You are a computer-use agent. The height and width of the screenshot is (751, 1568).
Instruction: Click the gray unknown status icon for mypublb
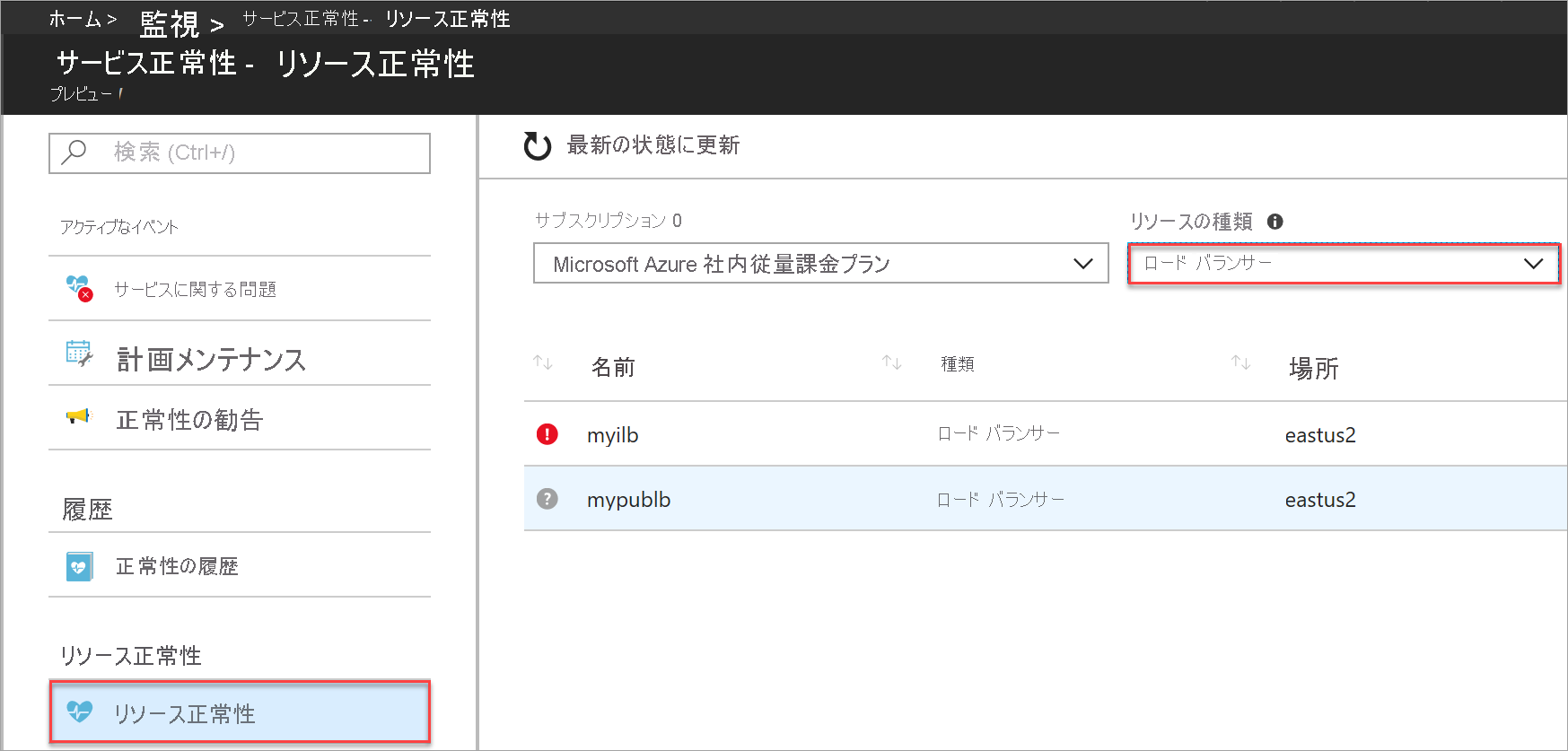click(x=547, y=499)
